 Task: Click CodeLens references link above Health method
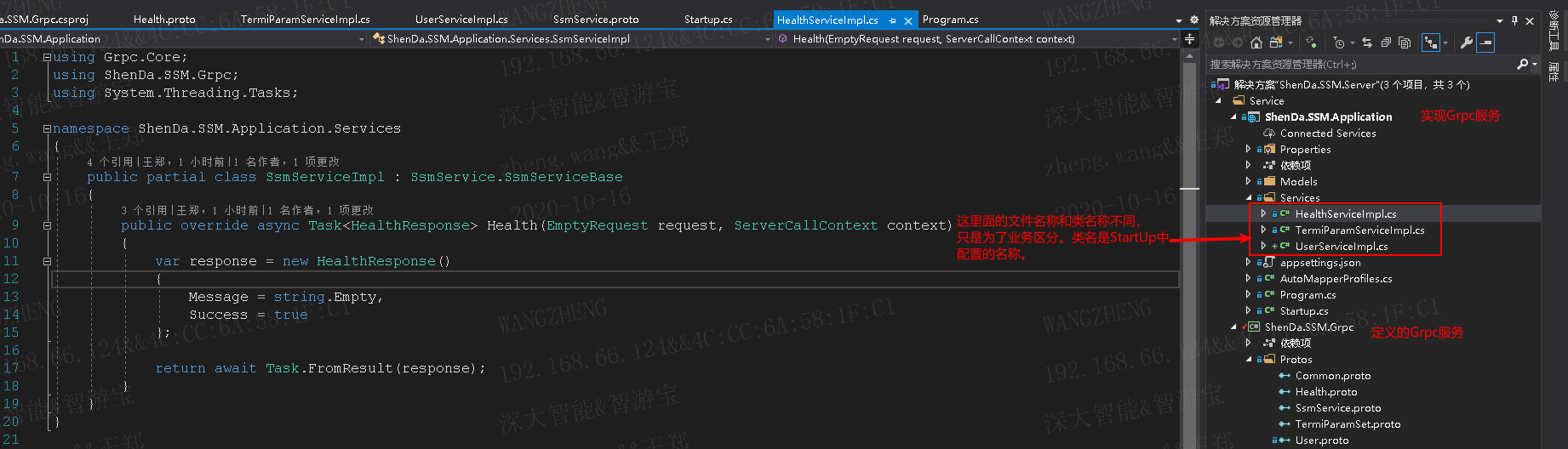[144, 210]
